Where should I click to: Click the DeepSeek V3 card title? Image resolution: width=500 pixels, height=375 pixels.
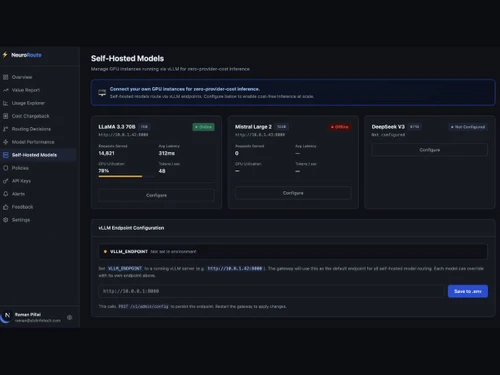[x=388, y=127]
